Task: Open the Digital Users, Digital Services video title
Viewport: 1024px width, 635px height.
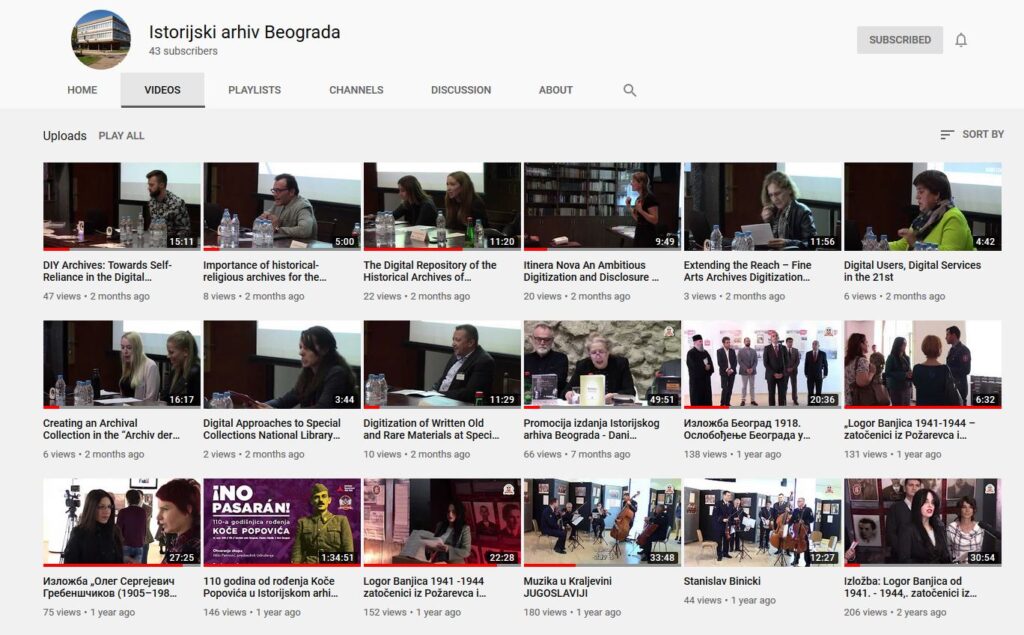Action: click(x=912, y=271)
